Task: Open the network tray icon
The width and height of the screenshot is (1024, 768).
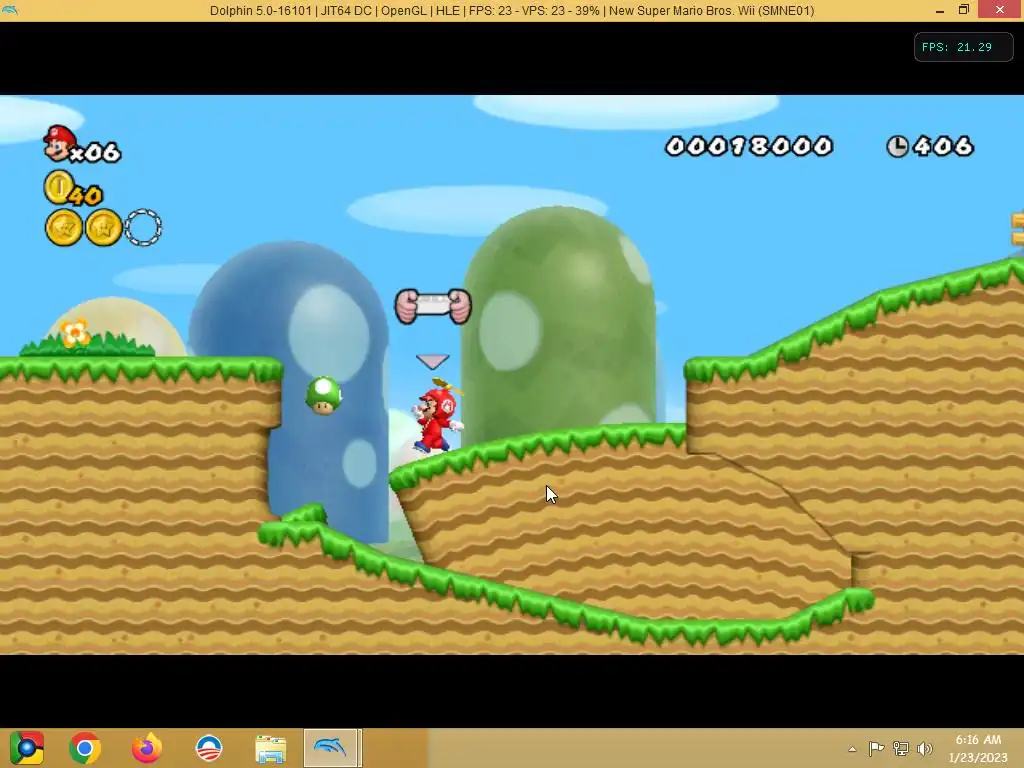Action: click(x=901, y=748)
